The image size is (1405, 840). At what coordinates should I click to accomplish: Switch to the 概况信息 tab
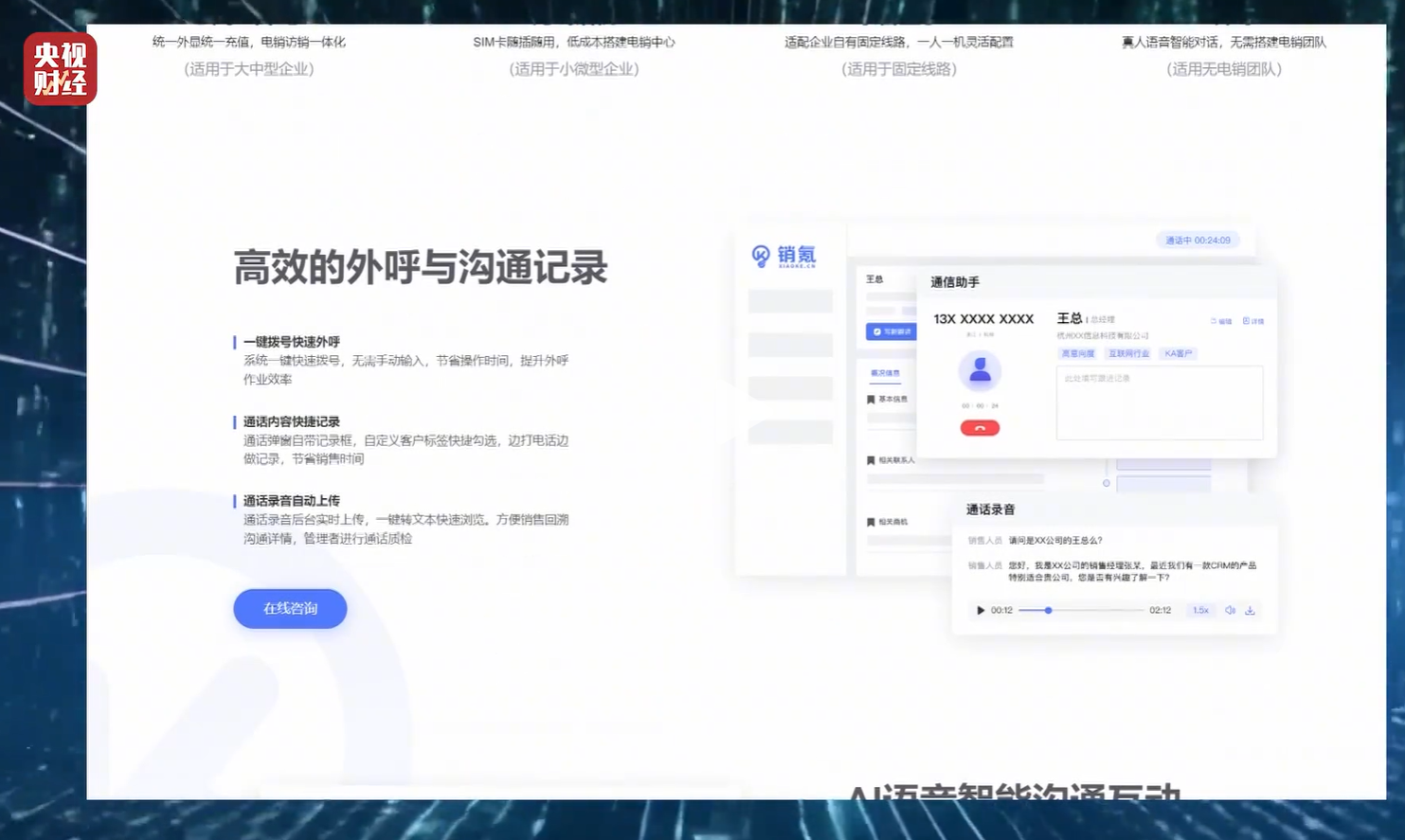(x=885, y=373)
